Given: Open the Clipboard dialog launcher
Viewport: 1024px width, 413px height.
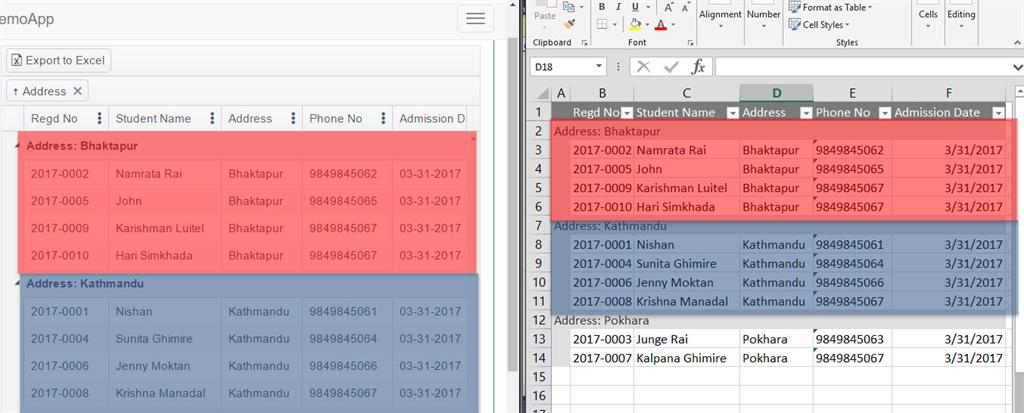Looking at the screenshot, I should pyautogui.click(x=584, y=42).
